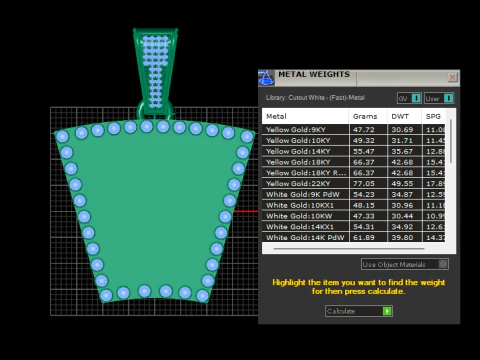This screenshot has width=480, height=360.
Task: Click the 30.69 DWT value
Action: (402, 130)
